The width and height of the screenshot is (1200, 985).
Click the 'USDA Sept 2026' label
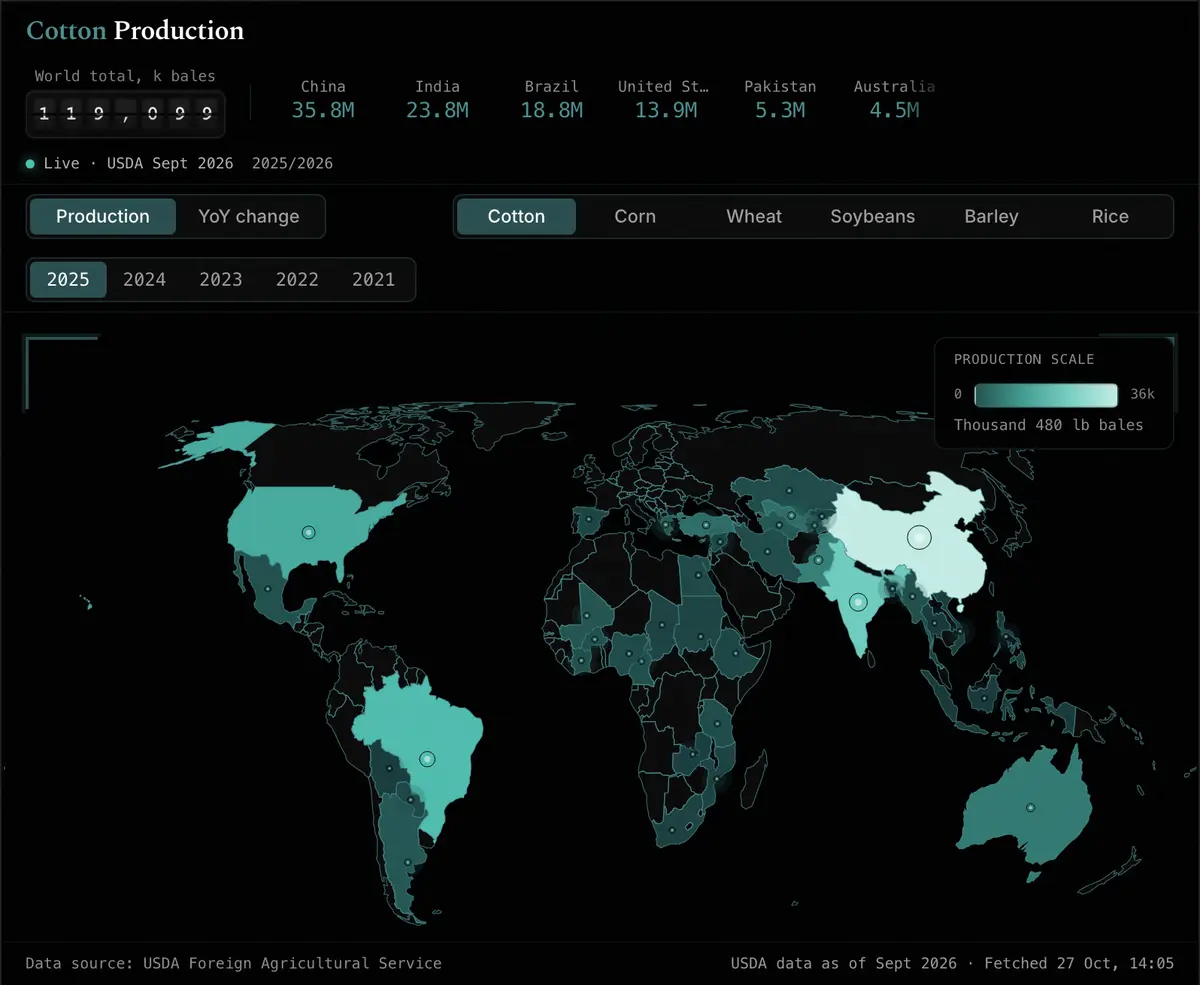click(x=170, y=163)
